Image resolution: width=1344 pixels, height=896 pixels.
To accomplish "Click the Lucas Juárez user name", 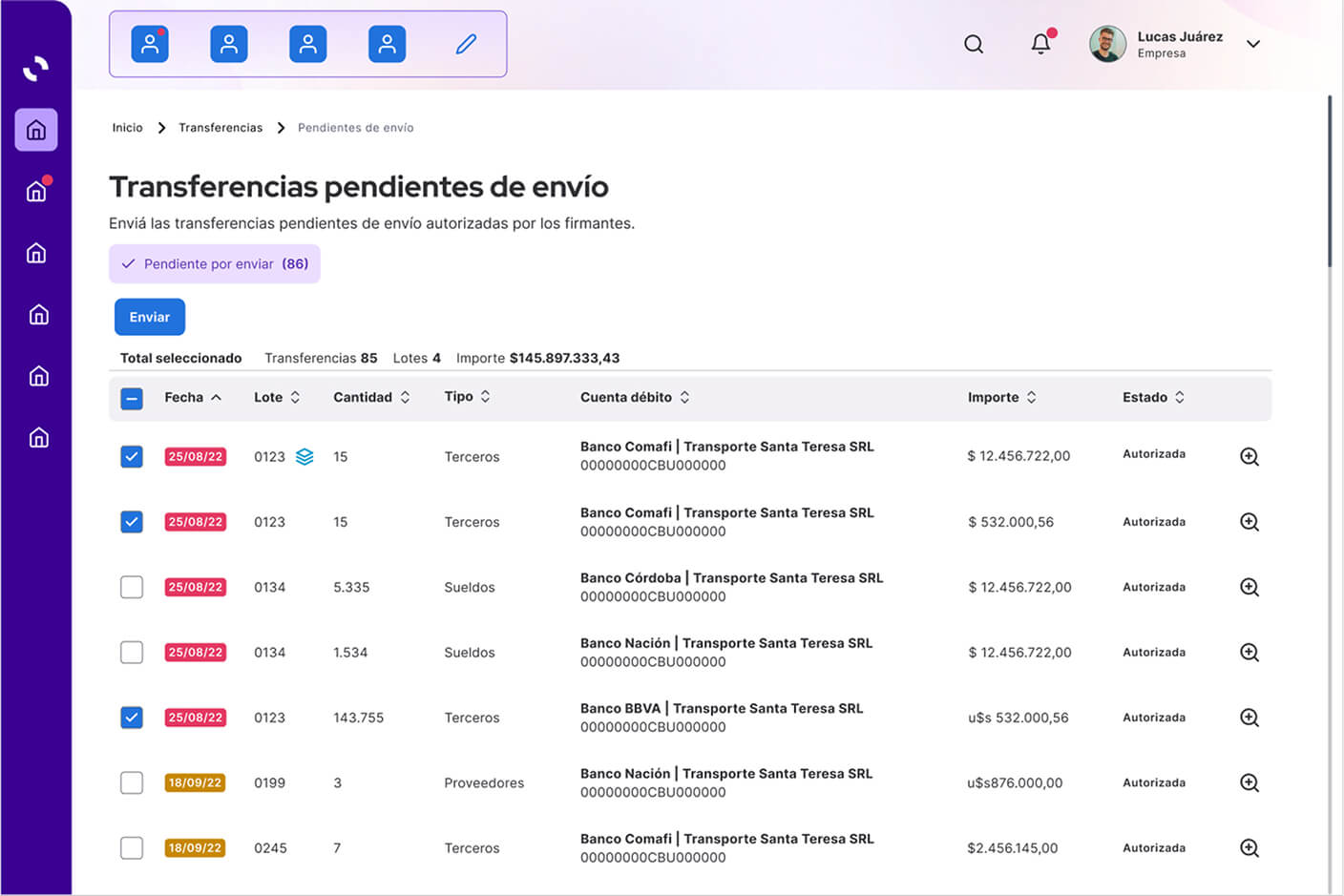I will (x=1180, y=36).
